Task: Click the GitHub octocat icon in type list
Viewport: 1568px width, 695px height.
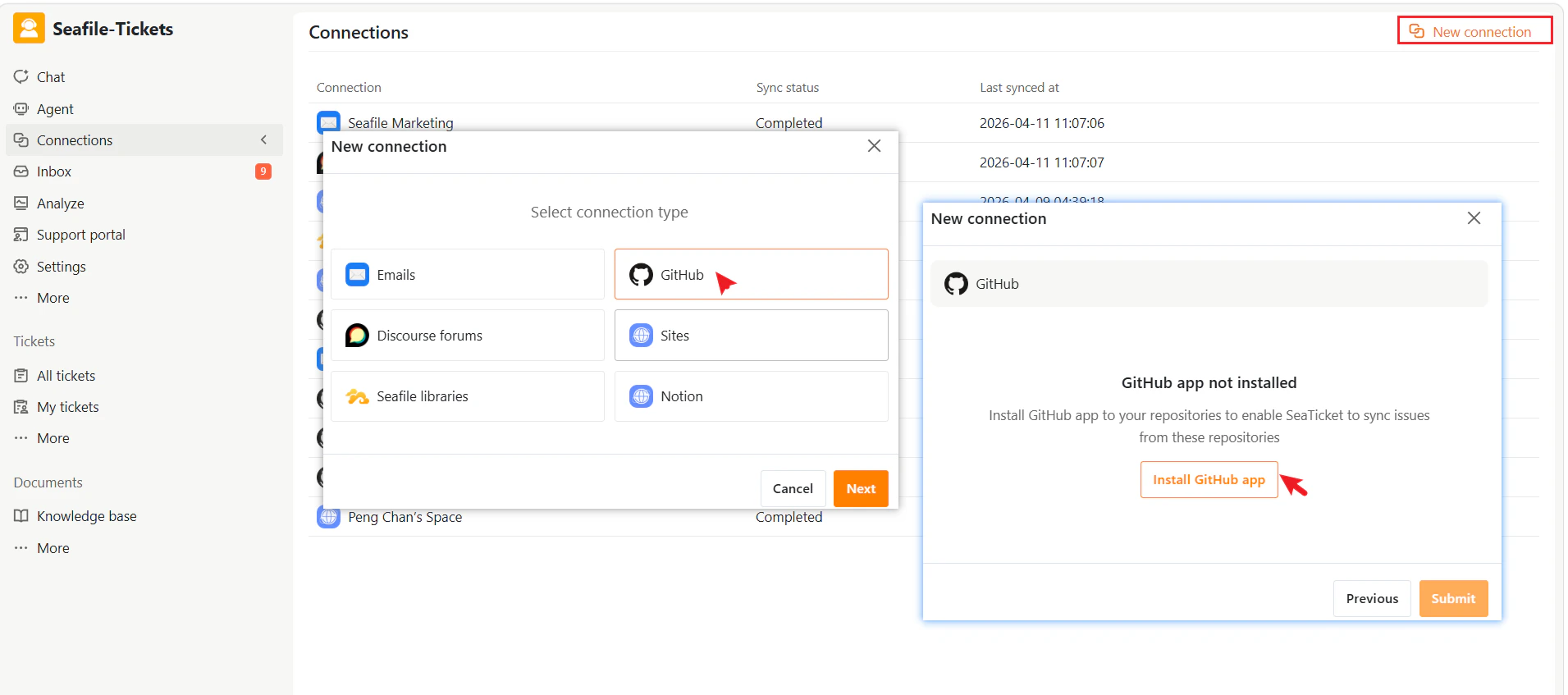Action: (x=641, y=274)
